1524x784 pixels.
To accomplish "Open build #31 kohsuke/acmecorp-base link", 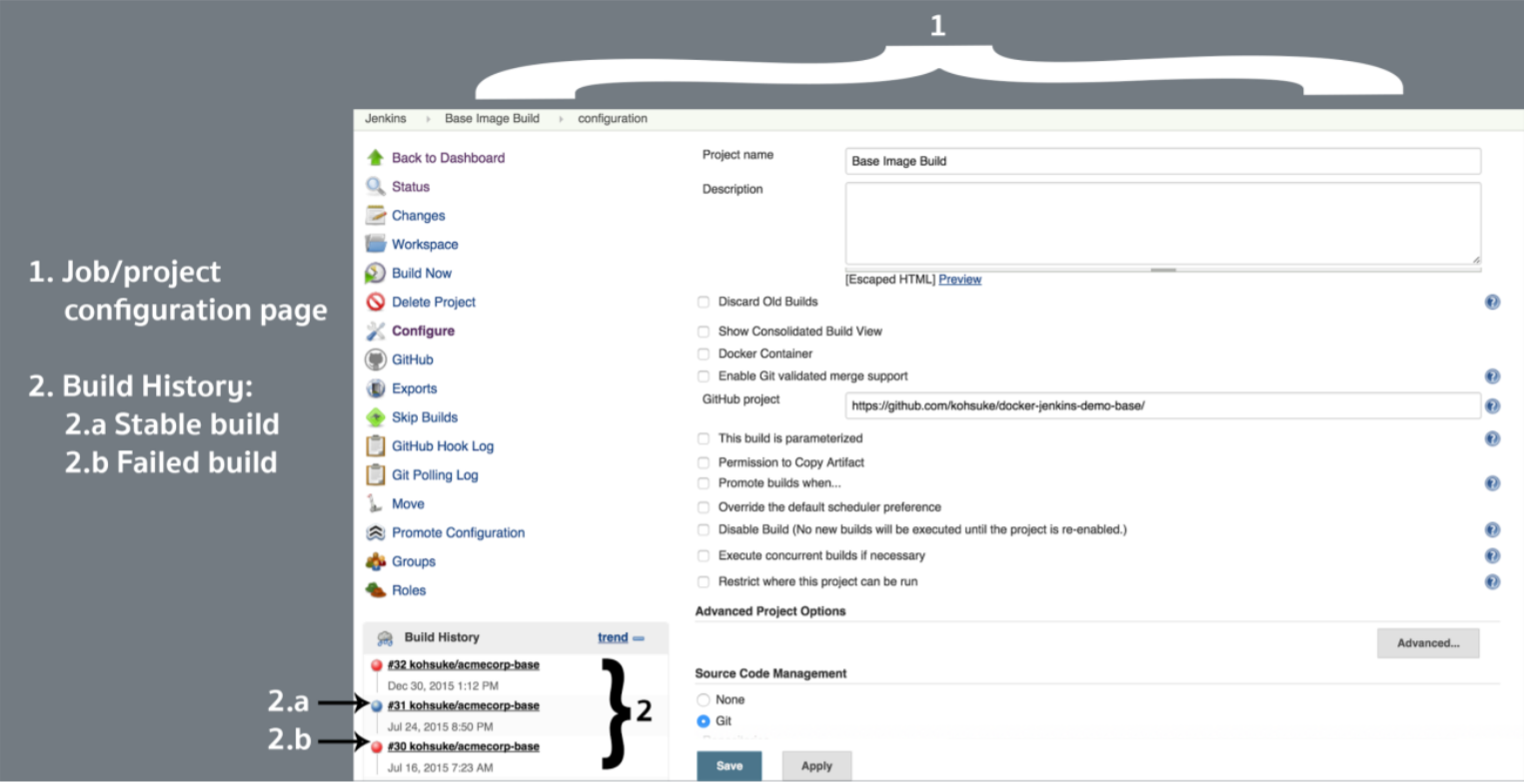I will coord(464,706).
